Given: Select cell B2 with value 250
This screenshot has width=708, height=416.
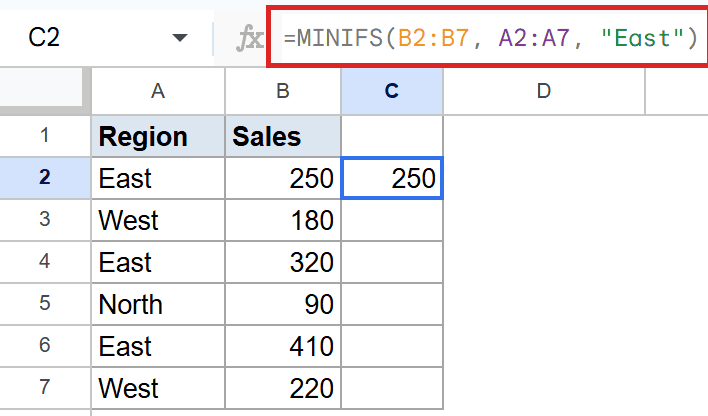Looking at the screenshot, I should click(283, 178).
